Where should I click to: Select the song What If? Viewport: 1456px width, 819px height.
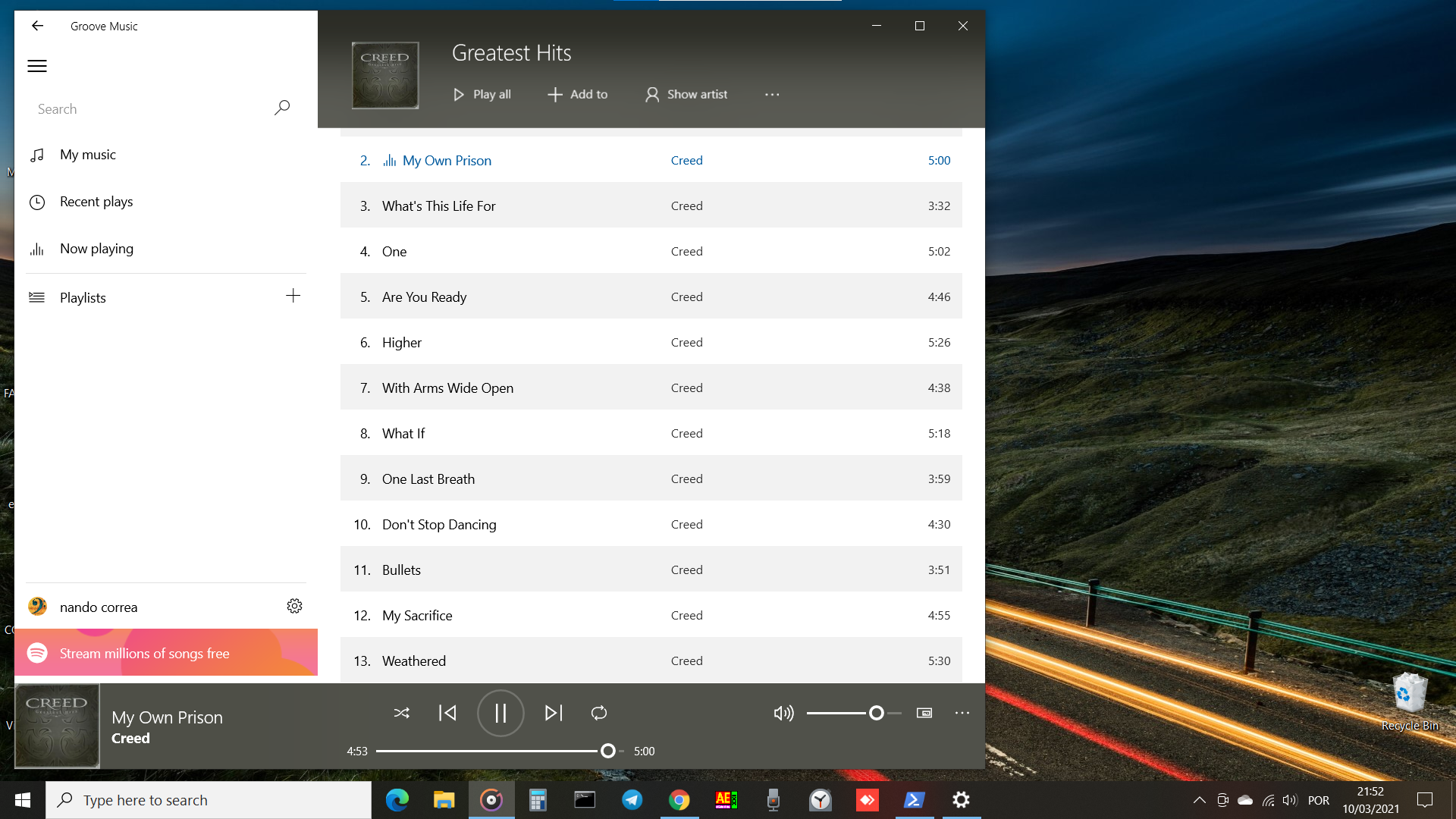tap(651, 433)
